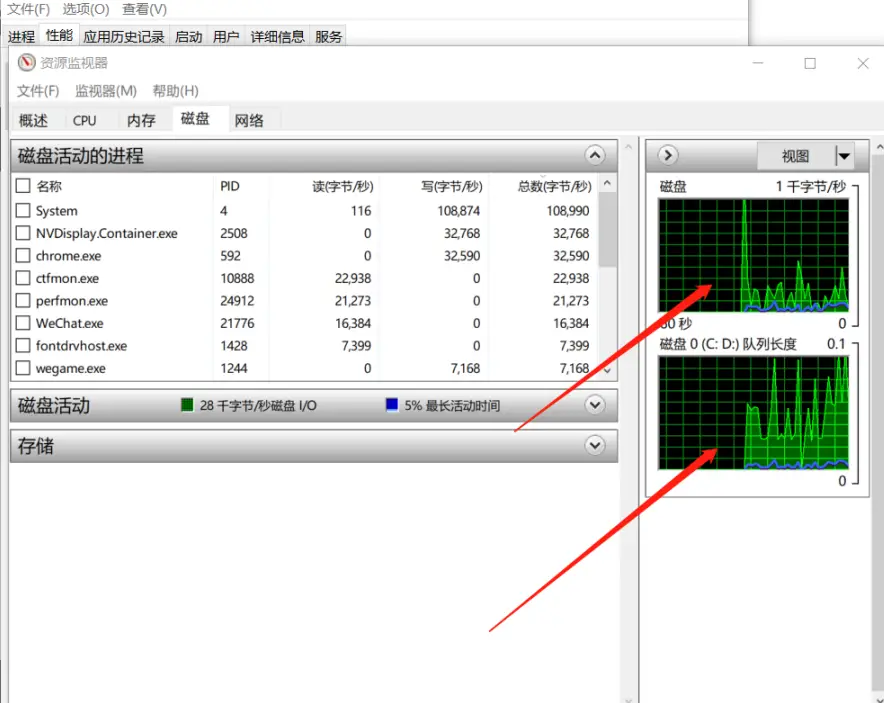Click the 视图 button
Screen dimensions: 884x703
click(795, 156)
